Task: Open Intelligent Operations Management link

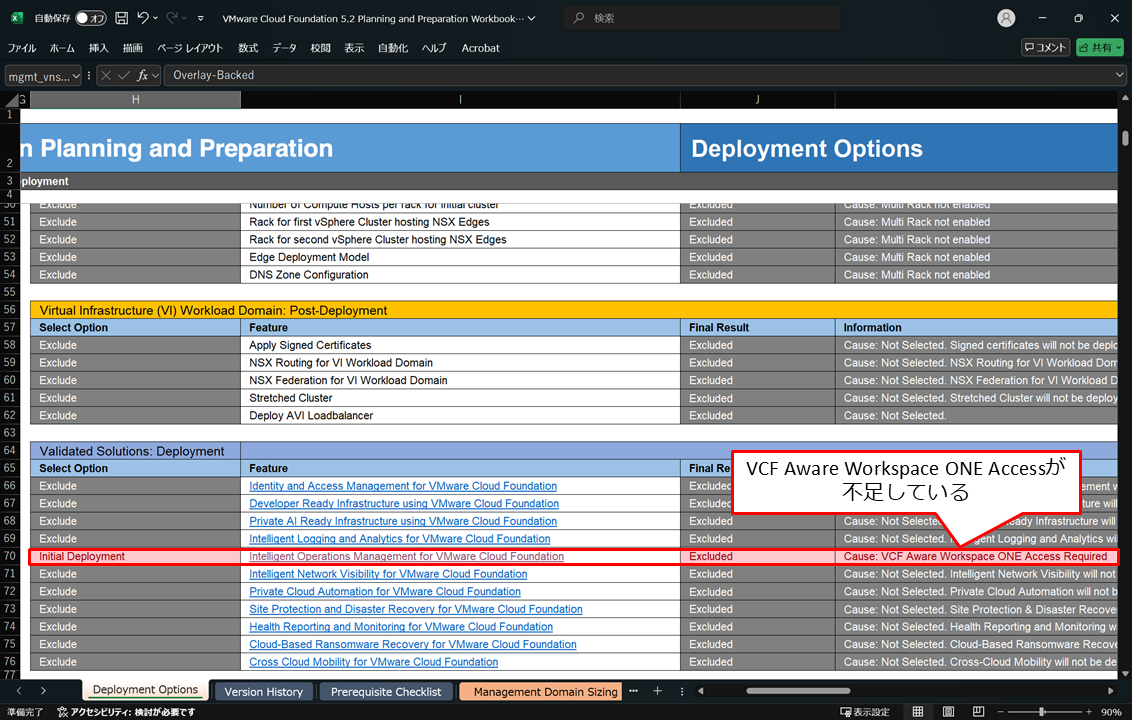Action: [x=406, y=556]
